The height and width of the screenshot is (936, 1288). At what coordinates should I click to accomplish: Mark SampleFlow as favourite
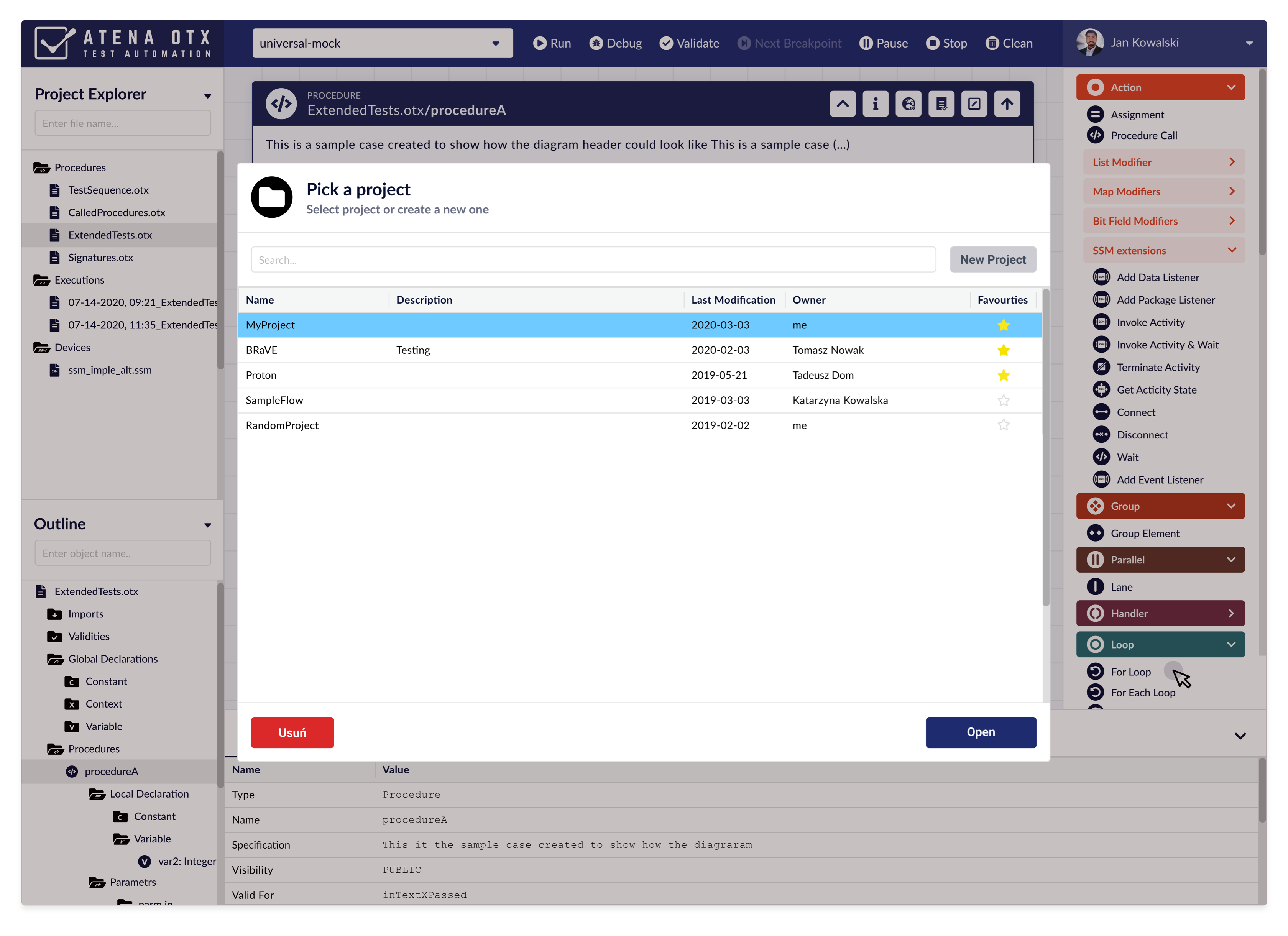pyautogui.click(x=1004, y=400)
